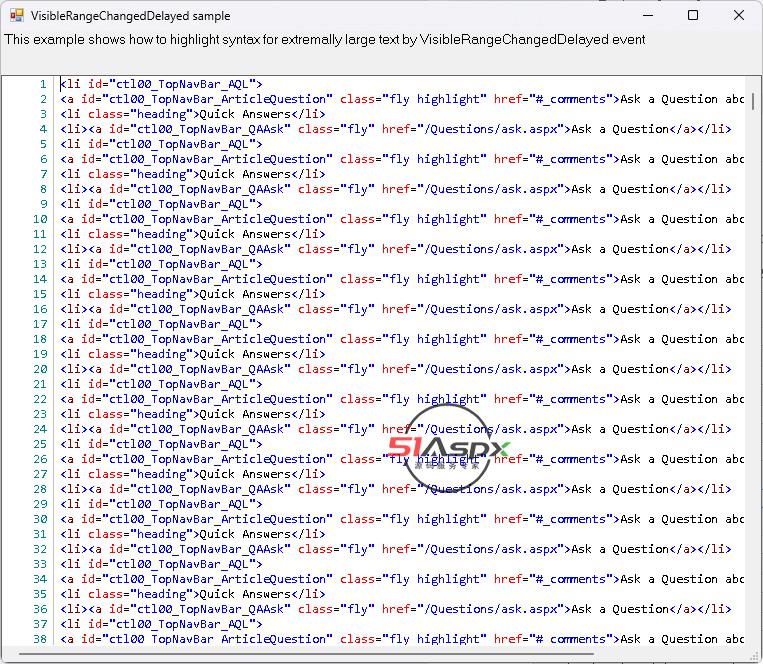Image resolution: width=763 pixels, height=664 pixels.
Task: Click "Ask a Question" text on line 28
Action: click(620, 489)
